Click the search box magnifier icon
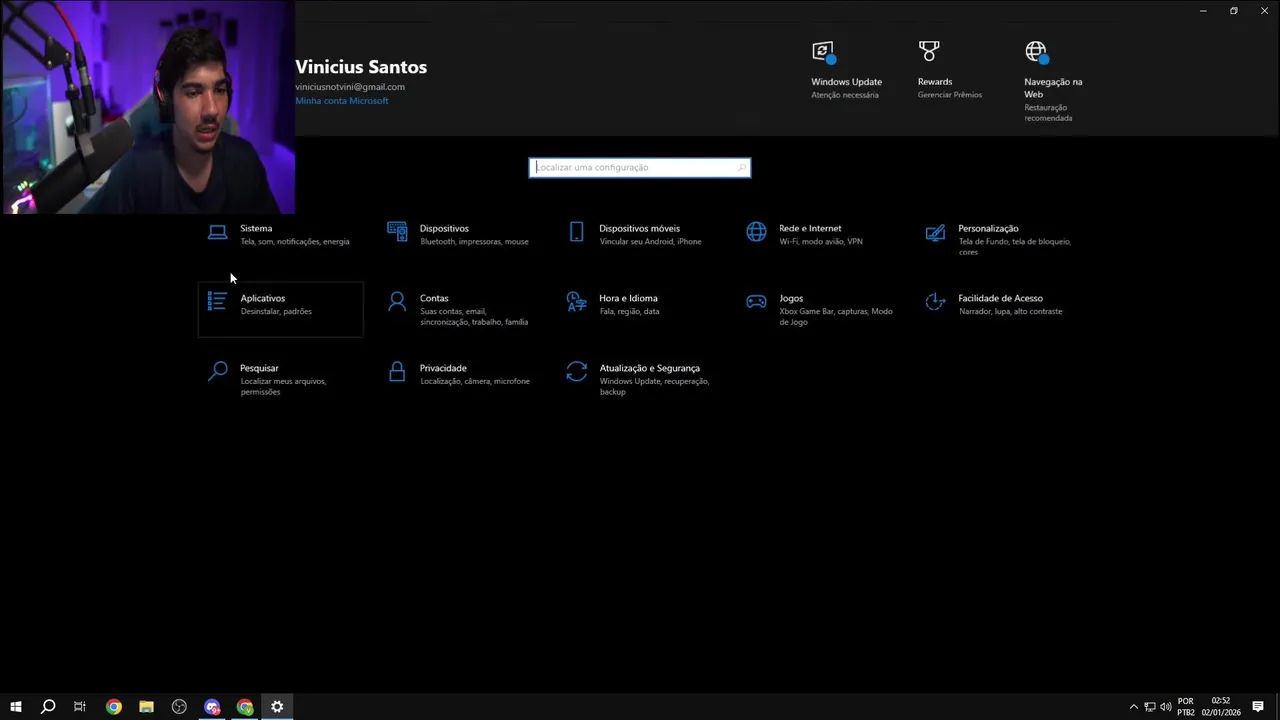1280x720 pixels. coord(741,167)
